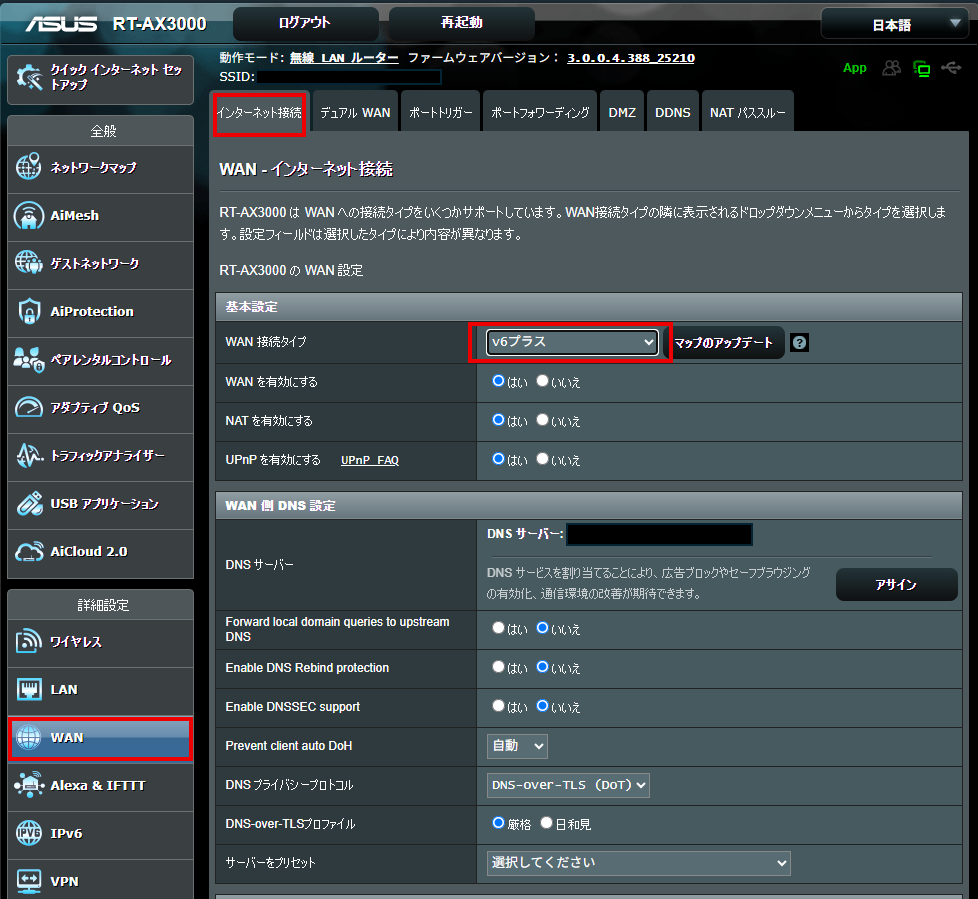Open the USB Application icon
This screenshot has width=978, height=899.
pos(29,503)
